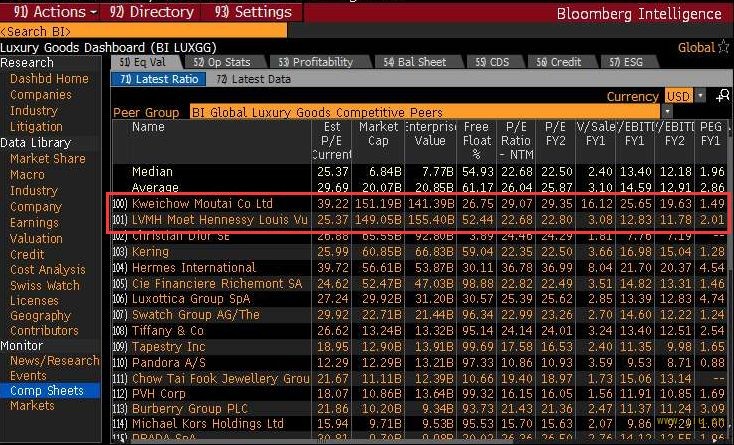Open Valuation in the sidebar
Image resolution: width=734 pixels, height=445 pixels.
click(36, 239)
